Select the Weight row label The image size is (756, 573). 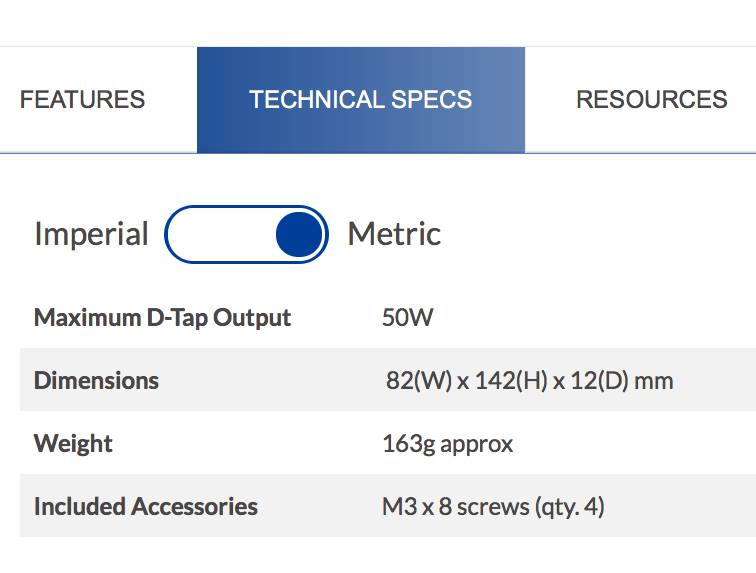click(73, 444)
